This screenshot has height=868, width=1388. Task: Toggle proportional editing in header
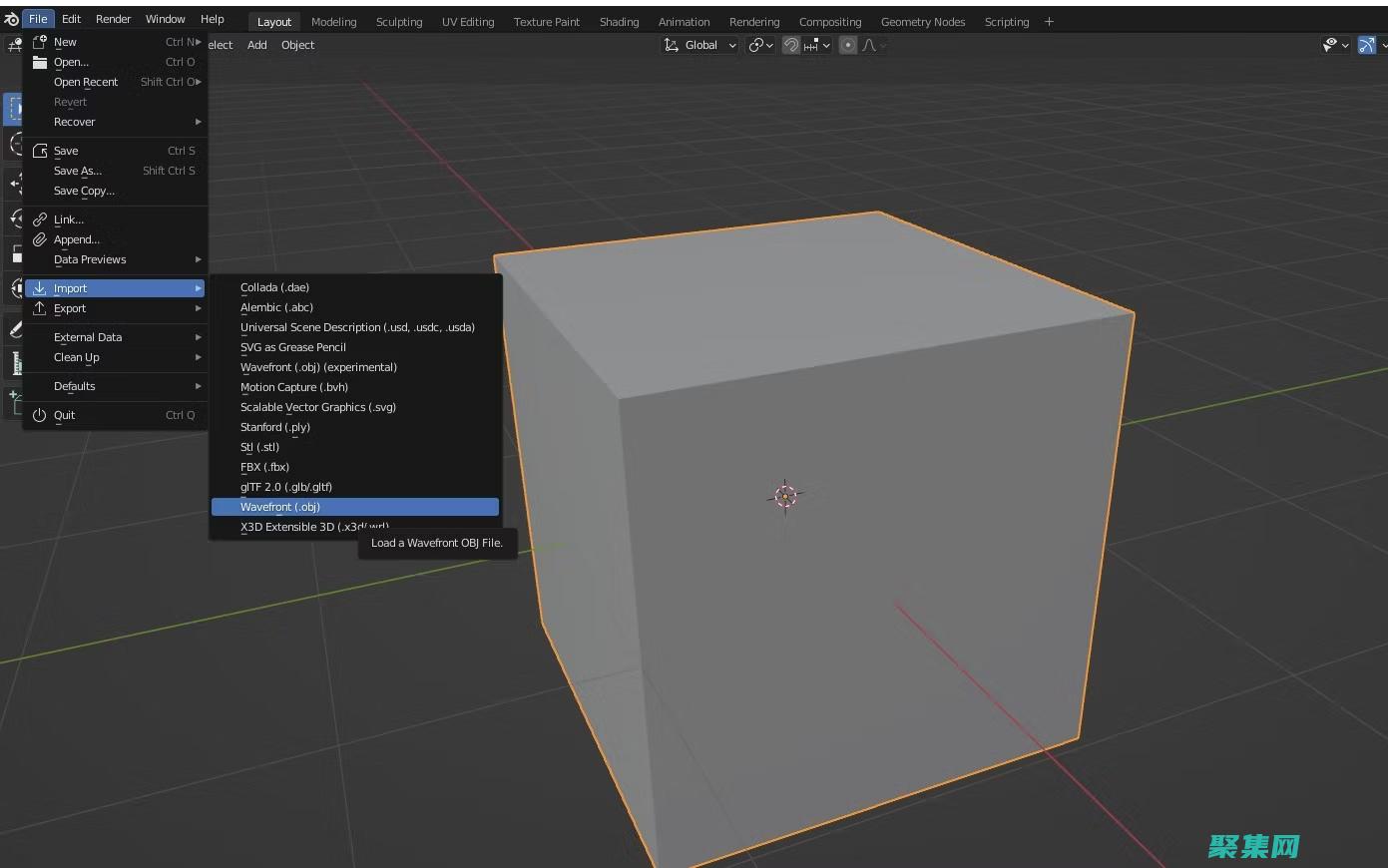848,45
